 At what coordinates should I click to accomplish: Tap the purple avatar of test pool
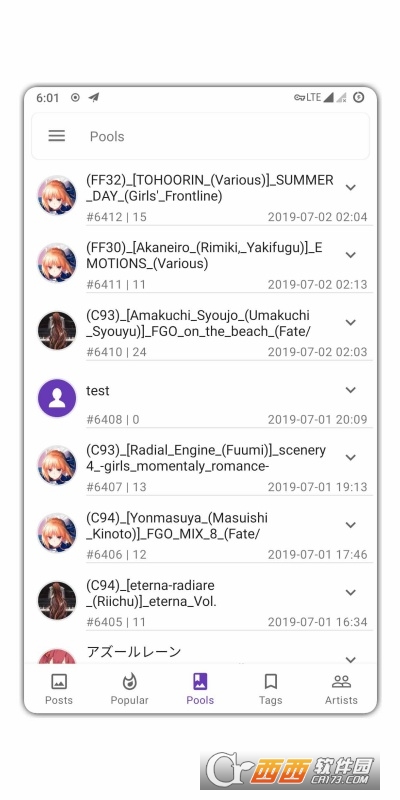(57, 398)
